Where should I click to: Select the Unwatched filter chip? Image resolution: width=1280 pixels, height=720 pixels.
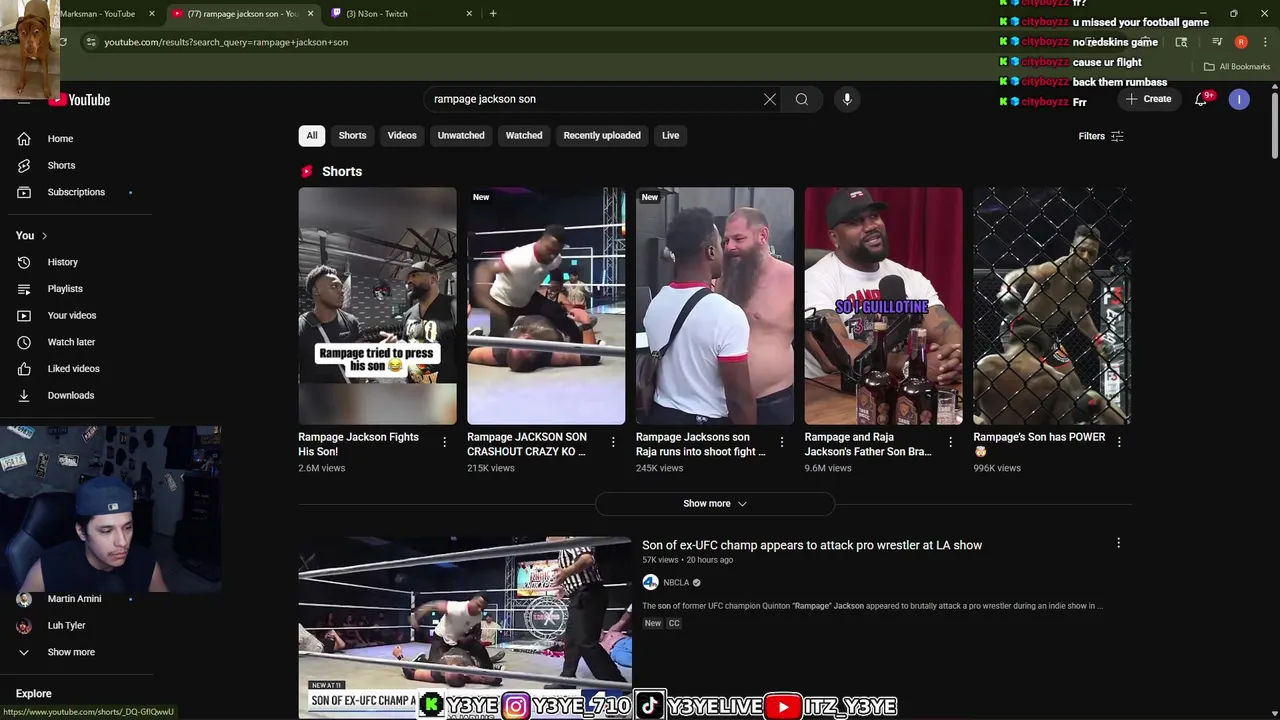click(461, 136)
